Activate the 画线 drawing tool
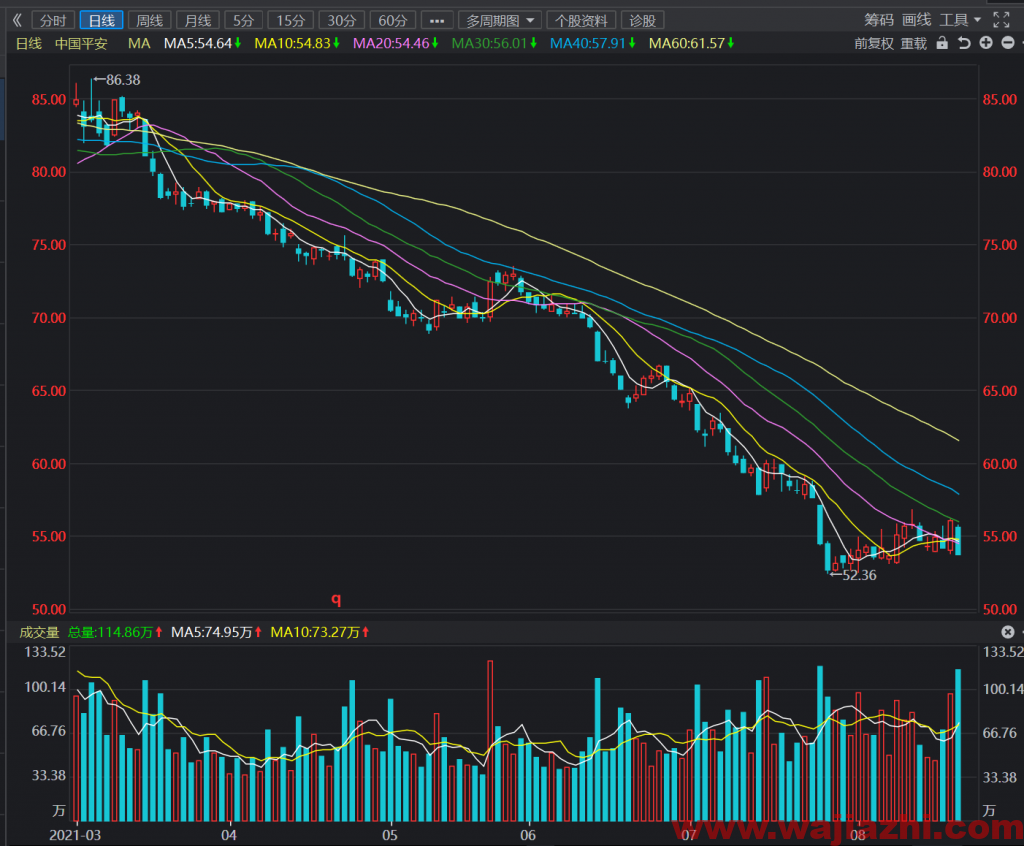1024x846 pixels. coord(917,20)
